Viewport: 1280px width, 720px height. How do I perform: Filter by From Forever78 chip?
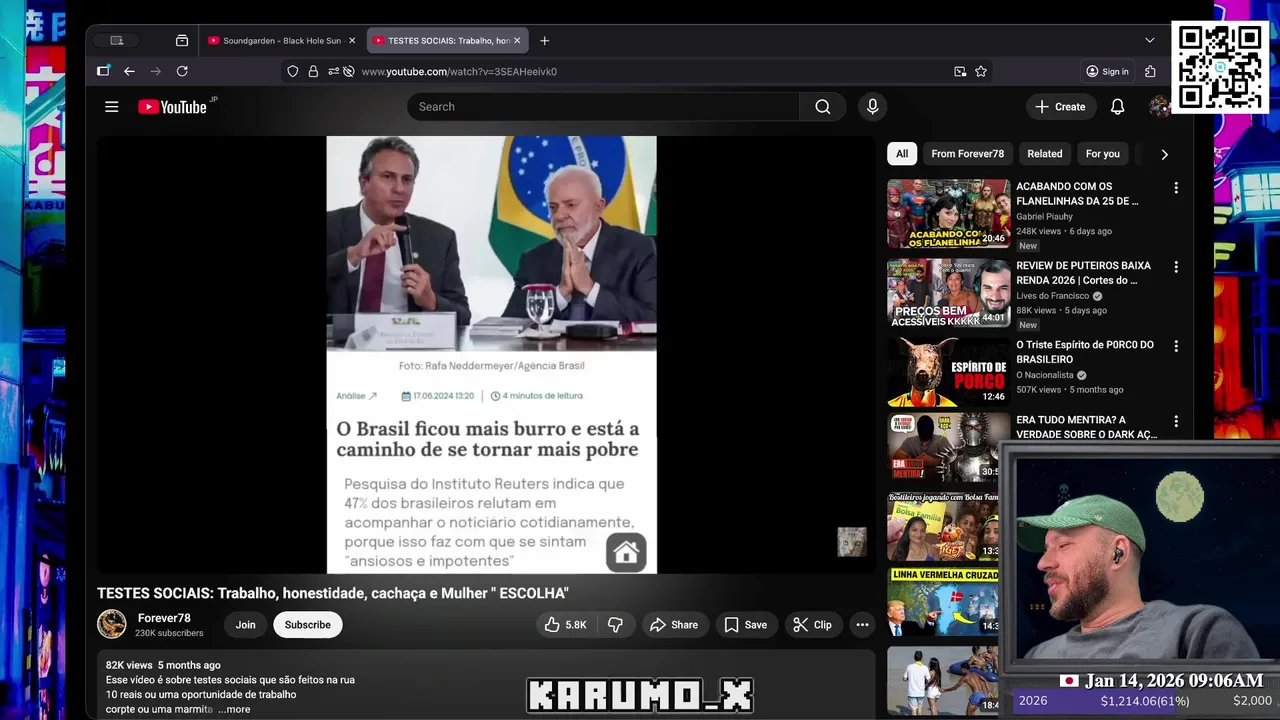coord(967,154)
